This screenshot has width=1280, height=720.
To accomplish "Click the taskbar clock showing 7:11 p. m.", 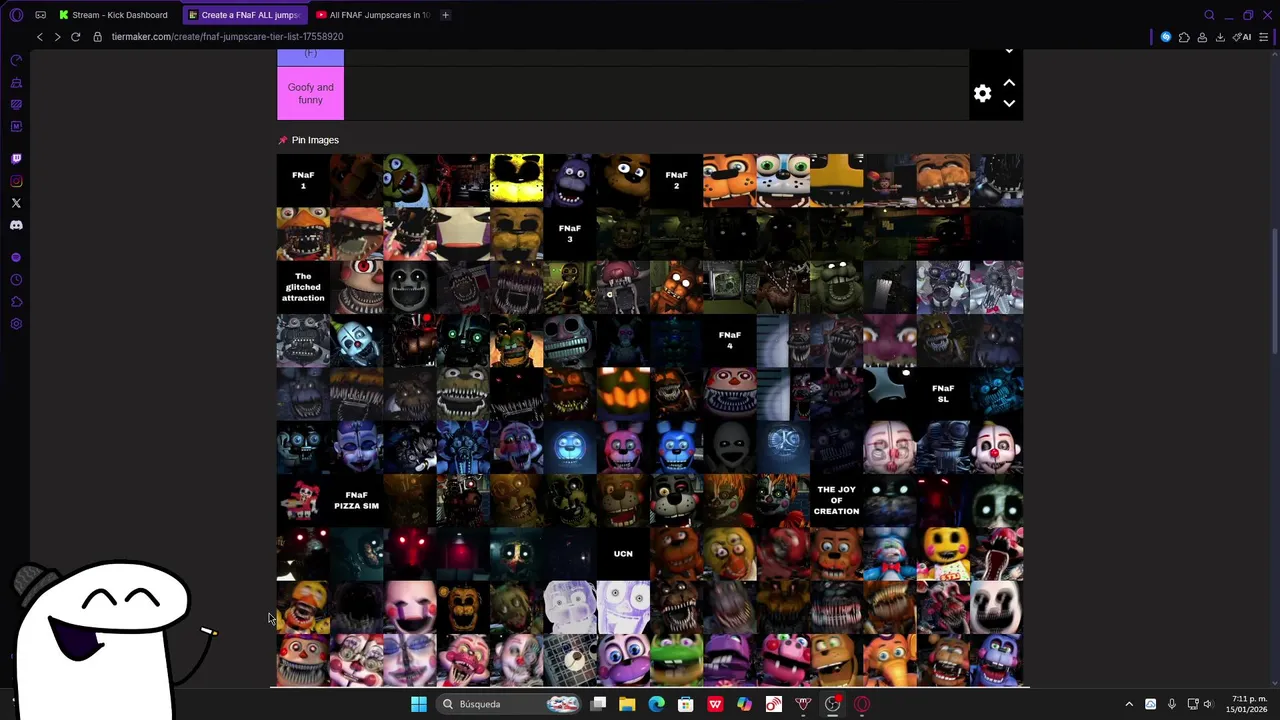I will pyautogui.click(x=1249, y=704).
